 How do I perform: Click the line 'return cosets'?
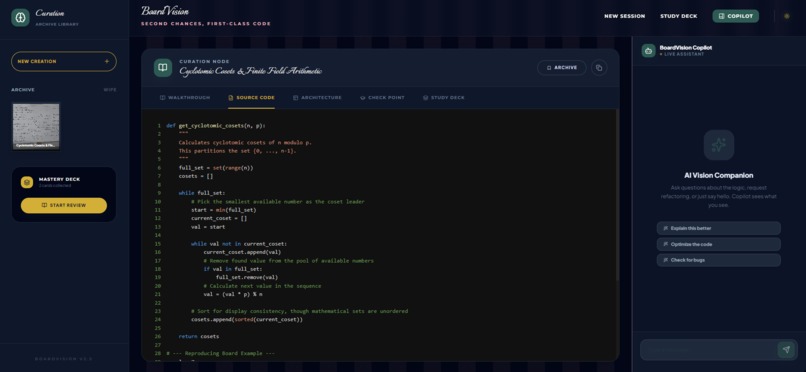199,337
